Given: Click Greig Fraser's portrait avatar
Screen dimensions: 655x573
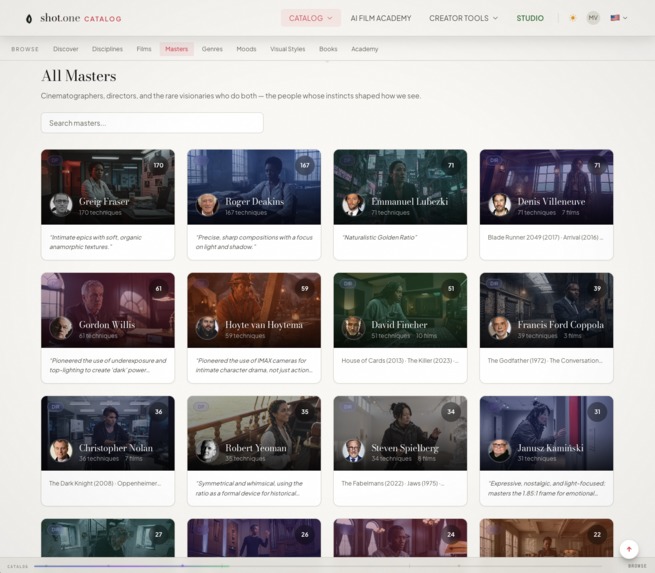Looking at the screenshot, I should 61,205.
